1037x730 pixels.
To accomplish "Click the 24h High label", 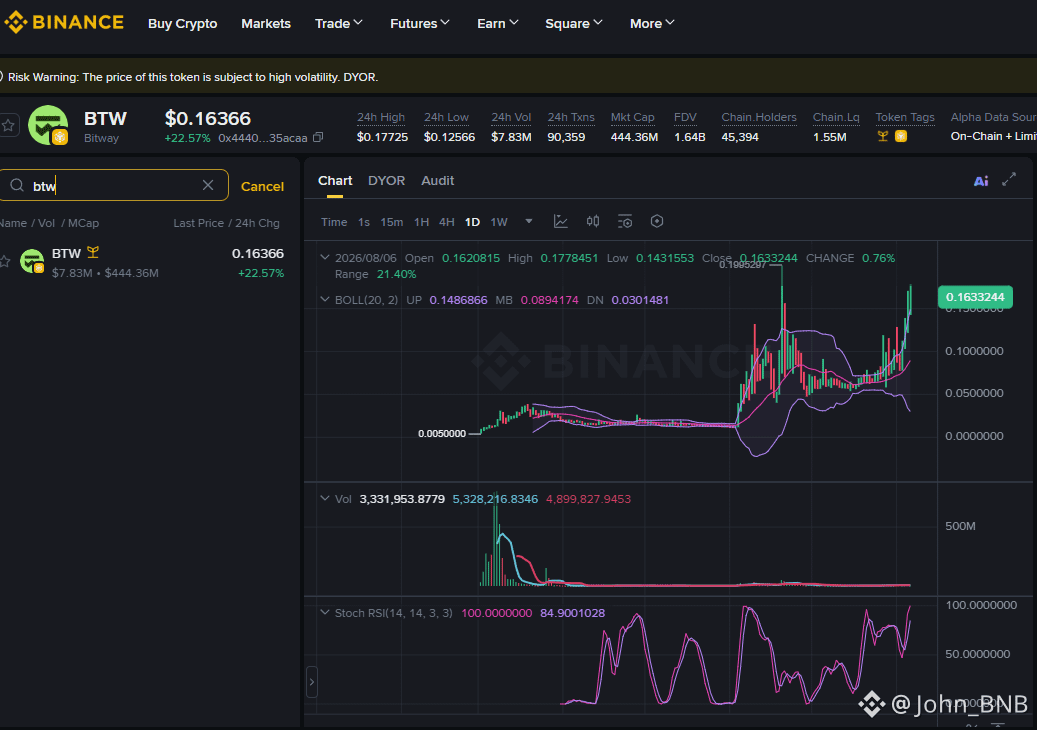I will pyautogui.click(x=381, y=117).
